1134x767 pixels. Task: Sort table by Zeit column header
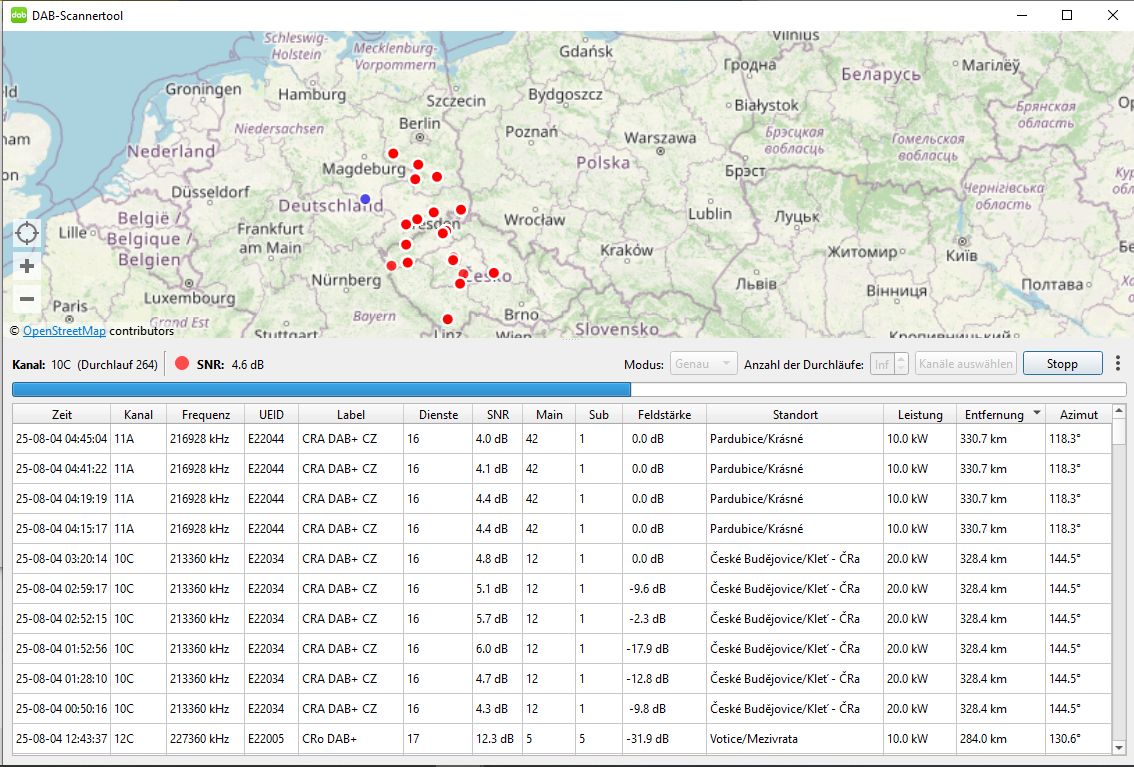[x=62, y=414]
